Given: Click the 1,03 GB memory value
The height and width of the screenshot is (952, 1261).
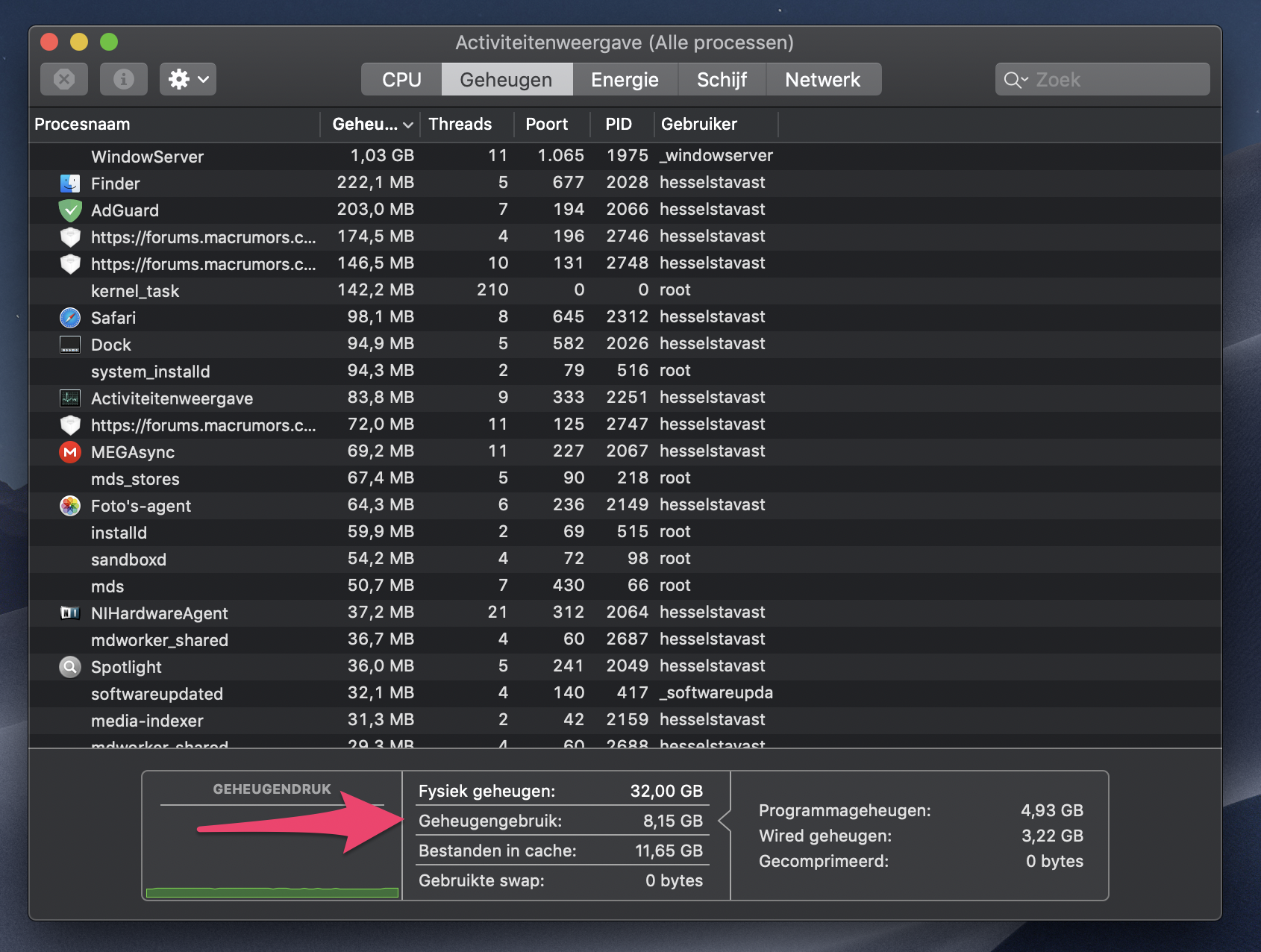Looking at the screenshot, I should pyautogui.click(x=382, y=155).
